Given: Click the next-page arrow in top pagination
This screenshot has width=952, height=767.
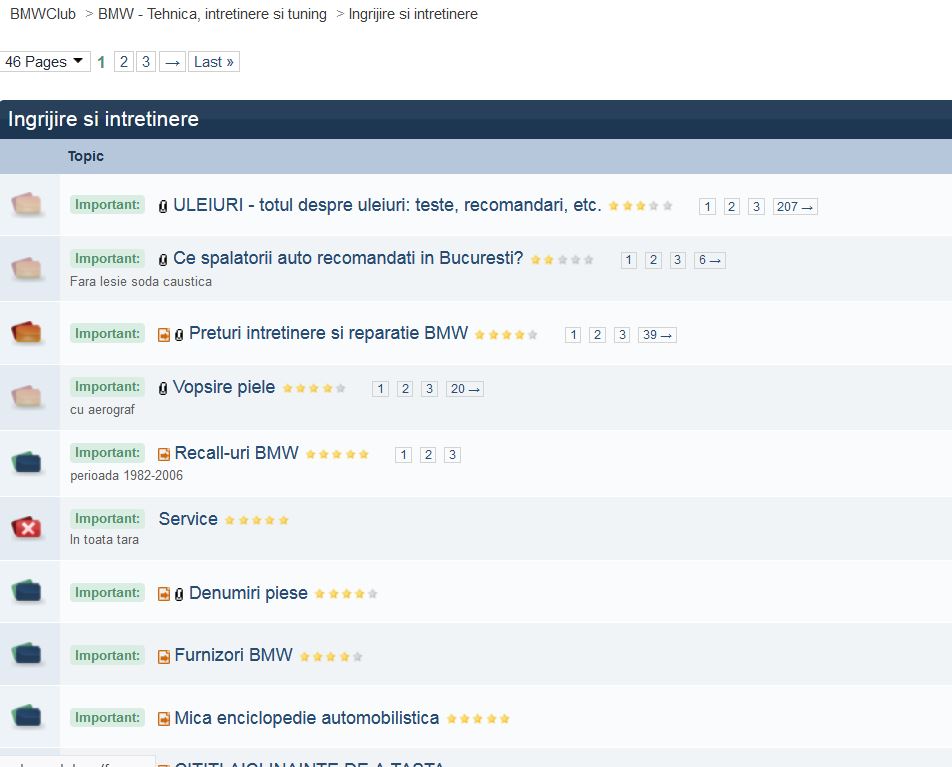Looking at the screenshot, I should click(172, 61).
